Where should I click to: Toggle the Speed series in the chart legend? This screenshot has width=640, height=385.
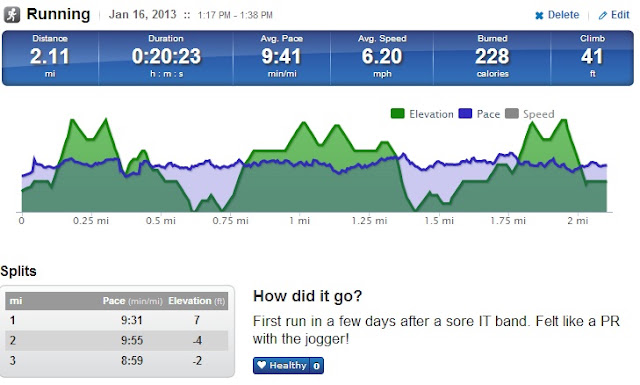click(x=529, y=114)
